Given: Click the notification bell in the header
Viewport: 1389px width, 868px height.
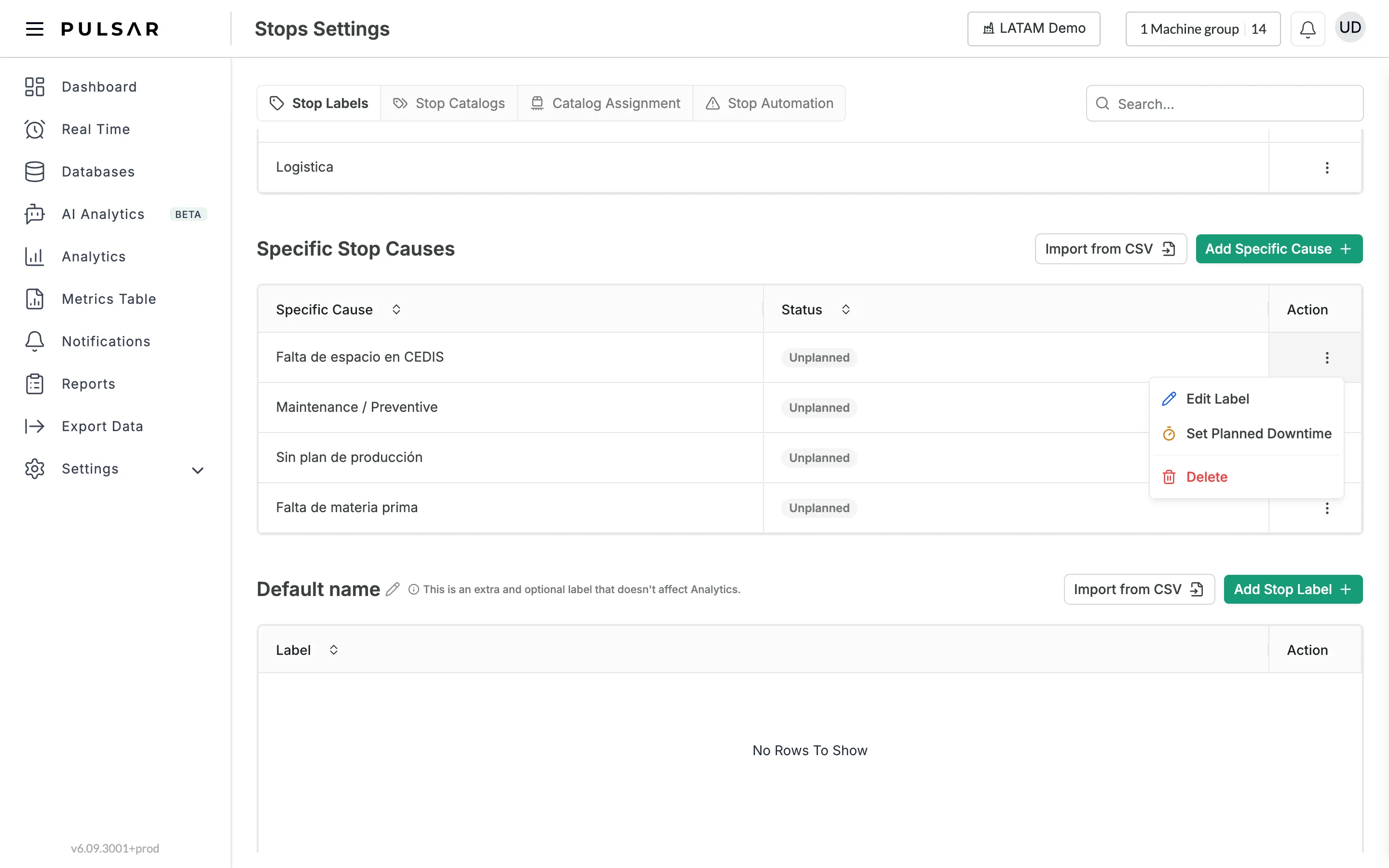Looking at the screenshot, I should [1307, 29].
